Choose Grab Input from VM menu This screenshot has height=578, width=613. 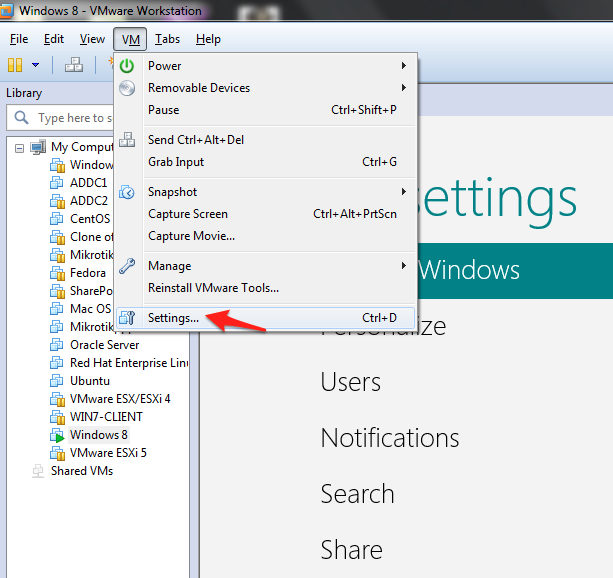point(265,162)
